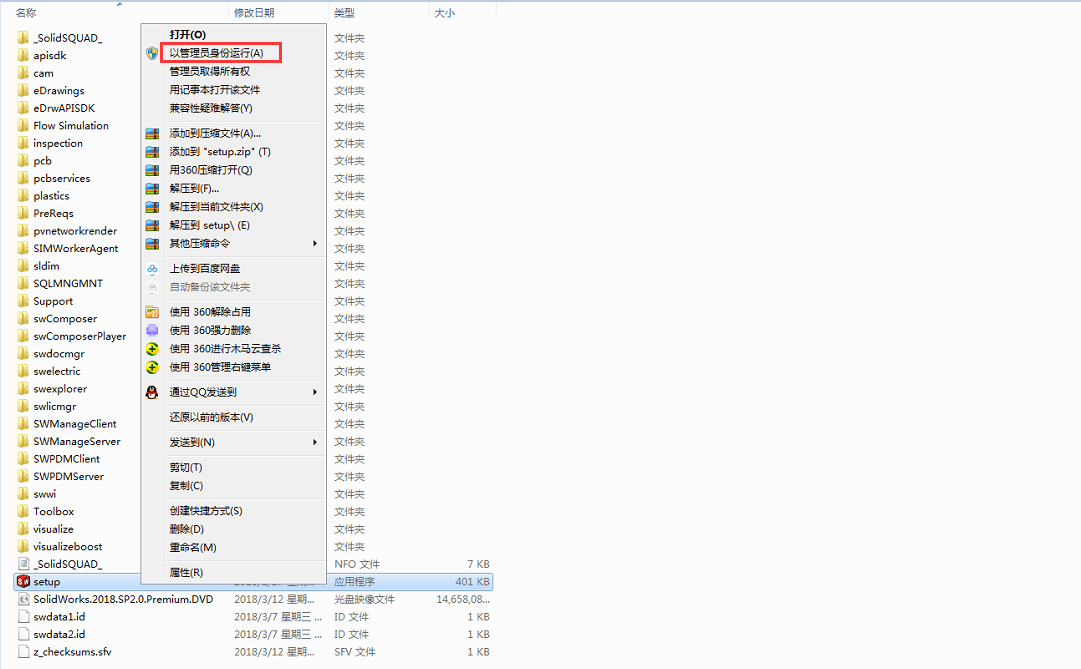Select the SQLMNGMNT folder name
Screen dimensions: 1081x669
pyautogui.click(x=68, y=283)
